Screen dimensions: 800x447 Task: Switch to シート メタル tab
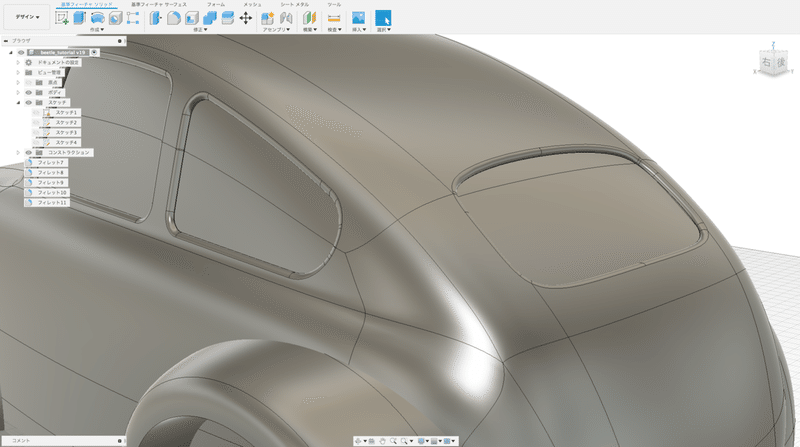click(x=294, y=5)
